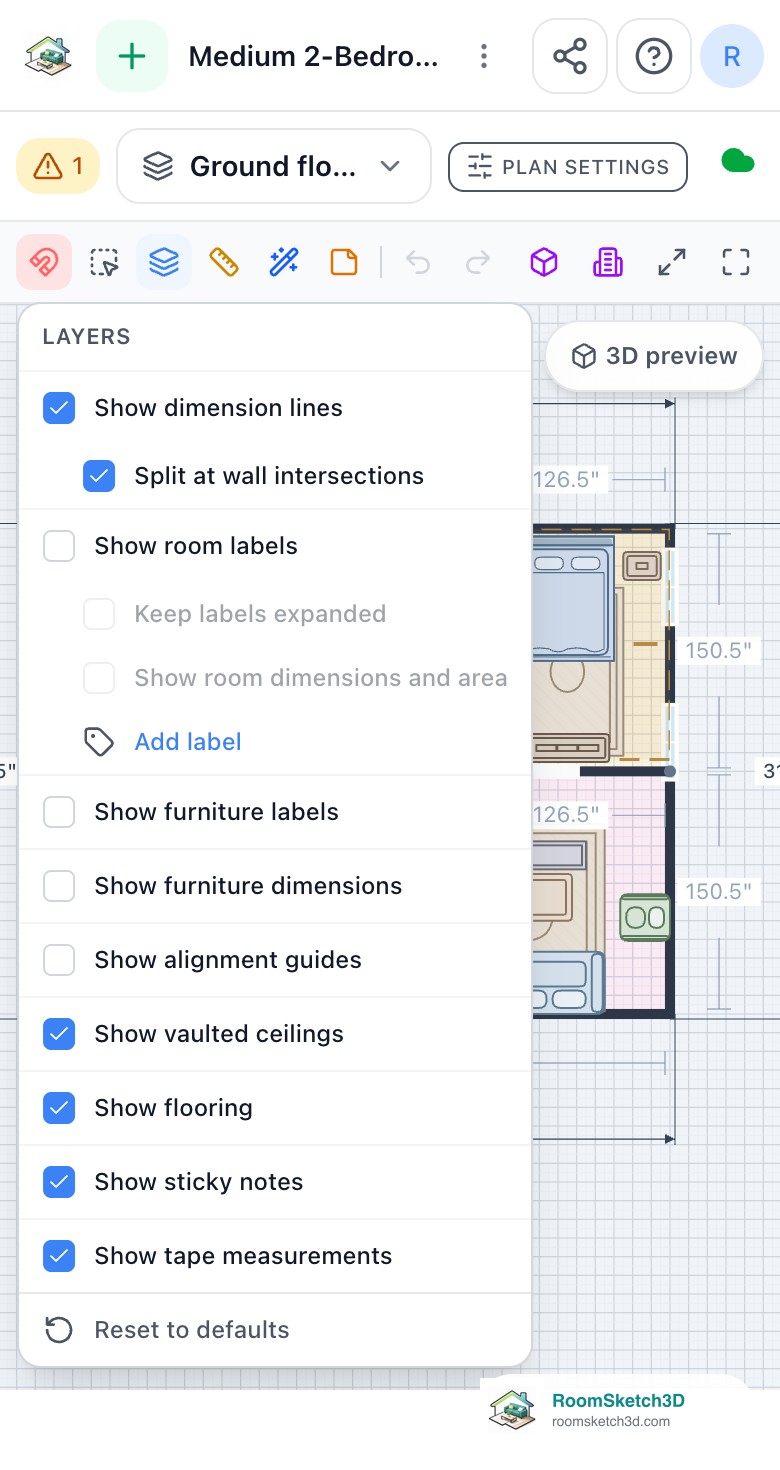Click the green cloud sync status icon

(738, 161)
